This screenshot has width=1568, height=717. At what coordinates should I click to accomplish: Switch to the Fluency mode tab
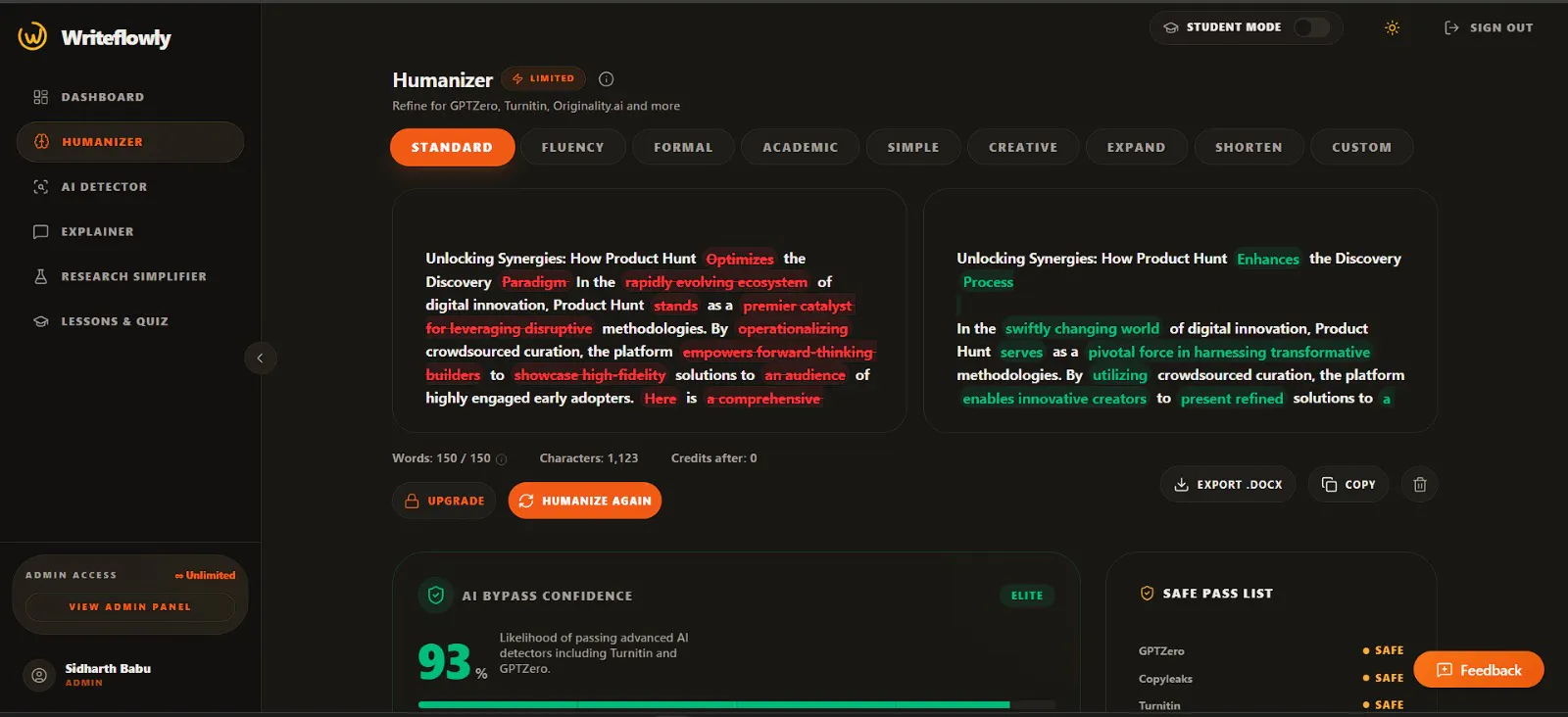click(x=573, y=147)
